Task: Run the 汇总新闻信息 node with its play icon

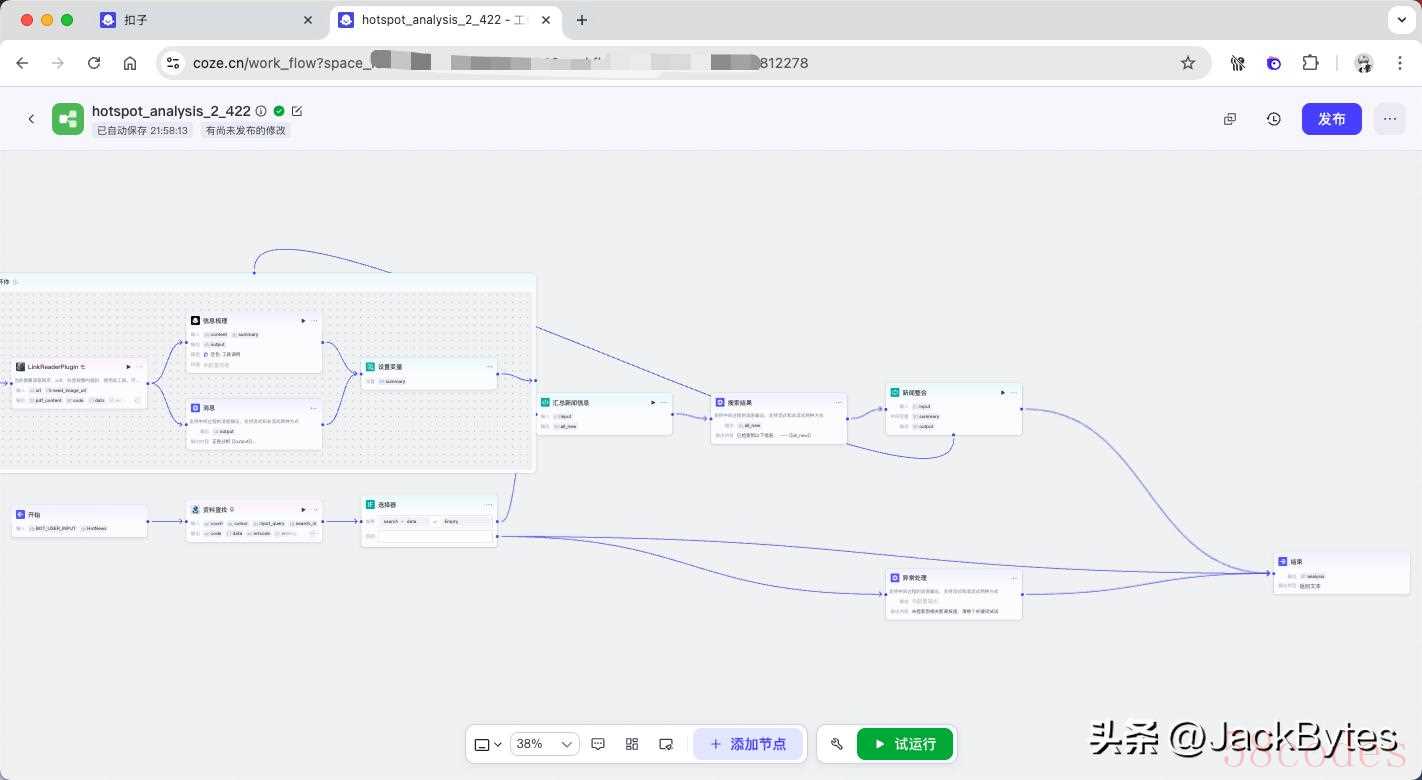Action: coord(653,403)
